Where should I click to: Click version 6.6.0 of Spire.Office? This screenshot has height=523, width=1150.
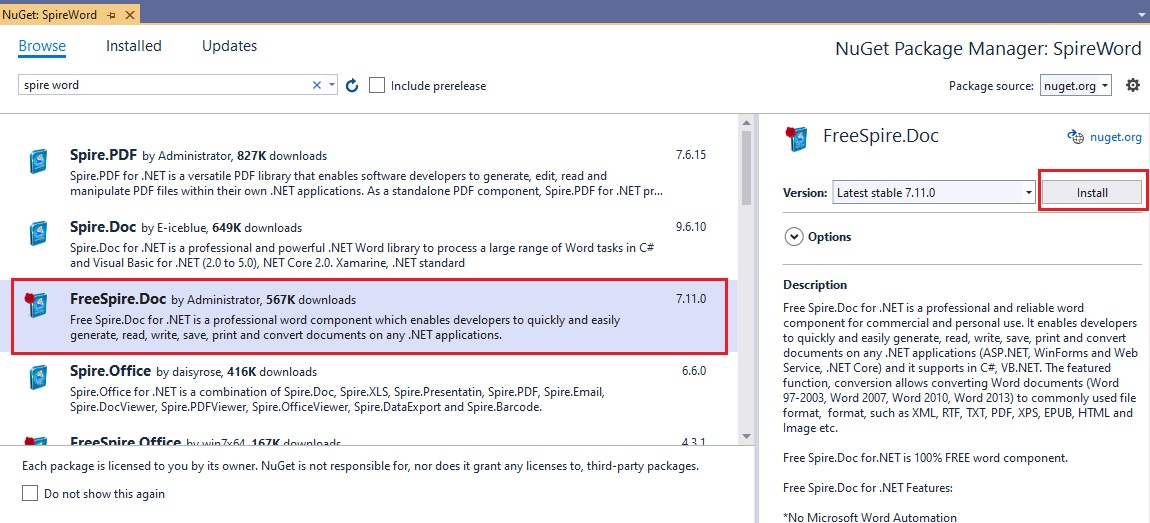coord(694,370)
